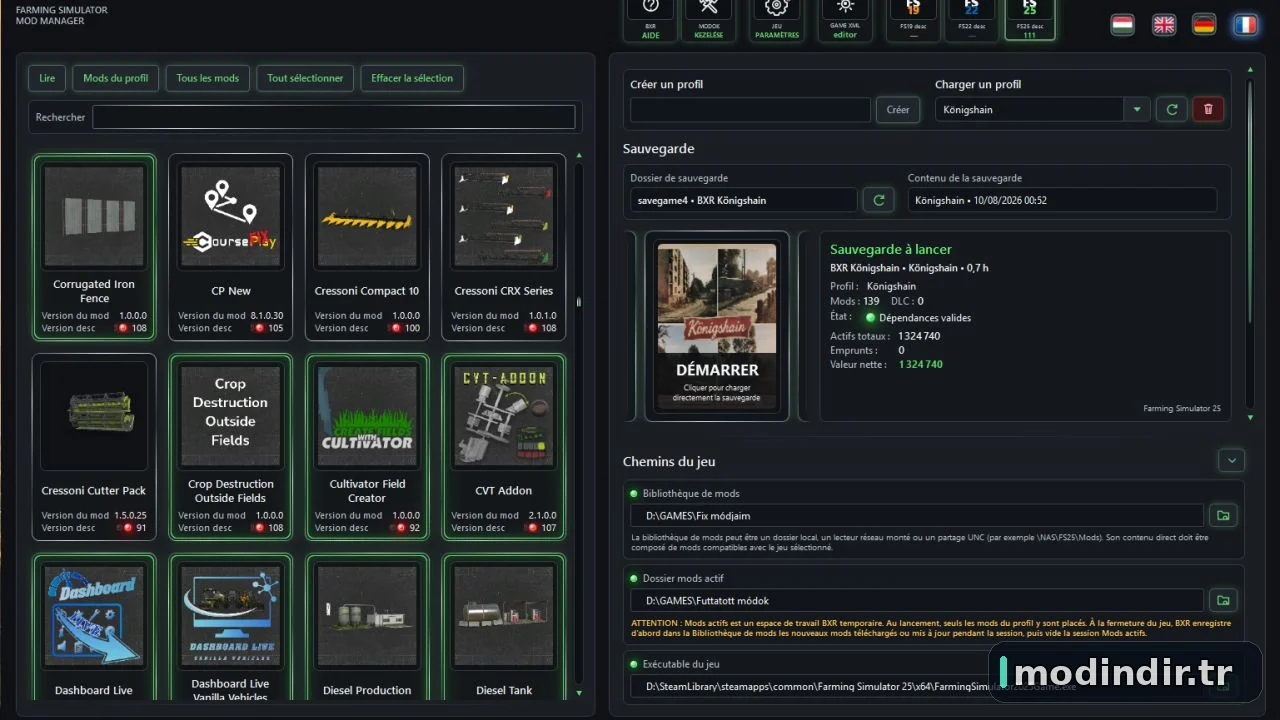The image size is (1280, 720).
Task: Click the Dossier mods actif path field
Action: click(917, 601)
